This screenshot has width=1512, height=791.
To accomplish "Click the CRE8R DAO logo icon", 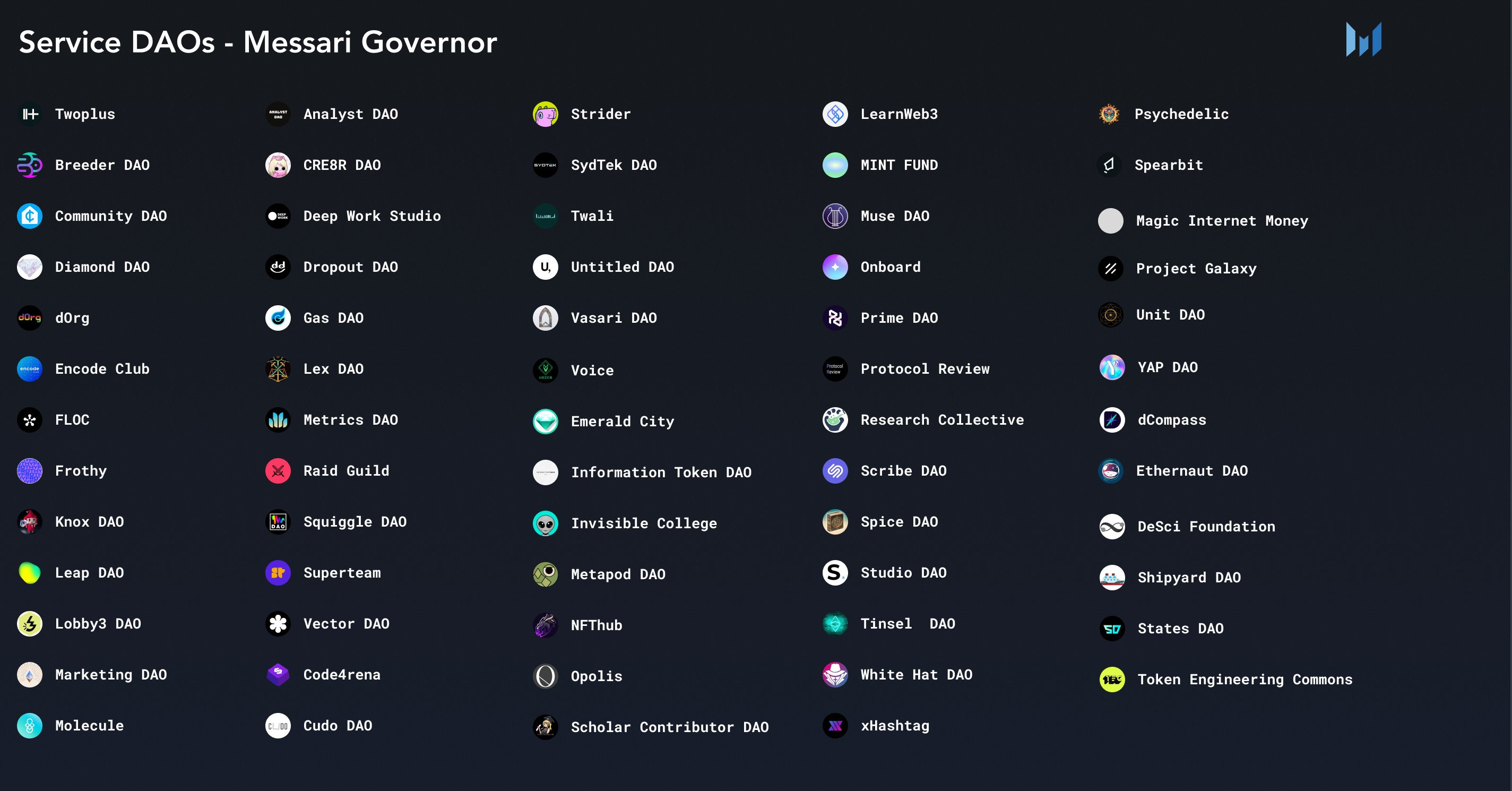I will pos(278,165).
